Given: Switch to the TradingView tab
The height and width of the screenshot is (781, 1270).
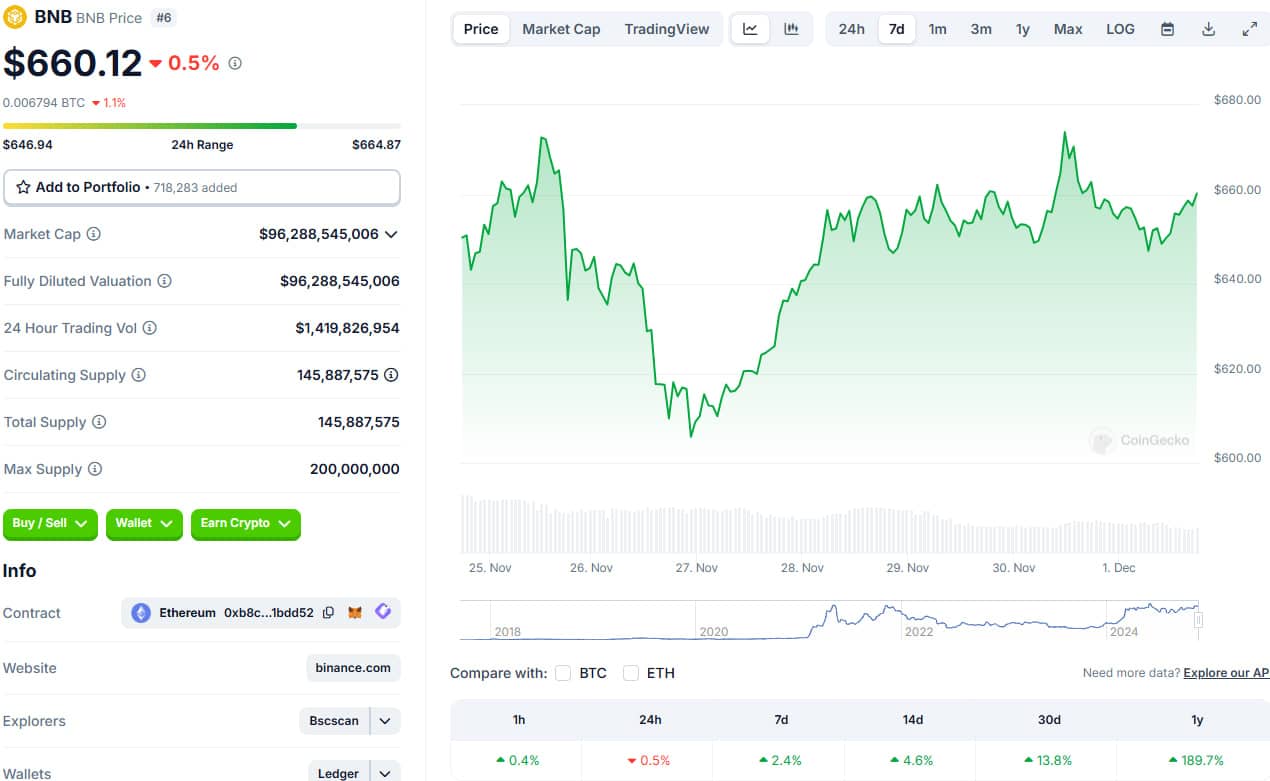Looking at the screenshot, I should coord(667,29).
